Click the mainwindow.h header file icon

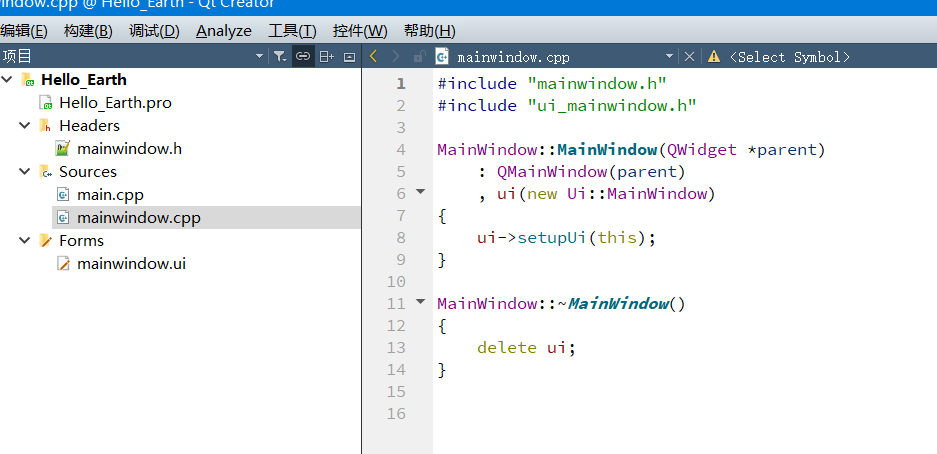point(63,149)
